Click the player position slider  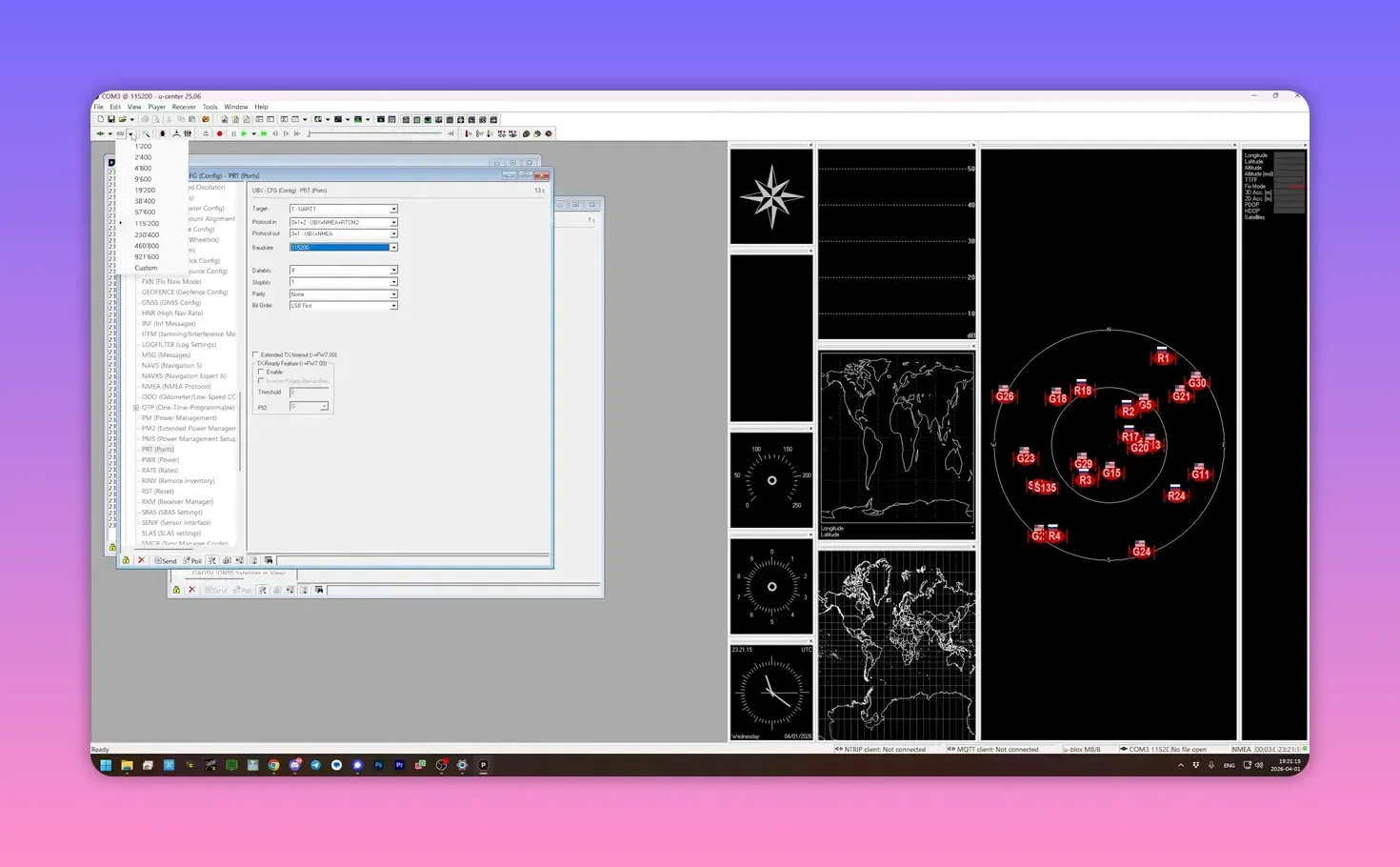(x=376, y=134)
